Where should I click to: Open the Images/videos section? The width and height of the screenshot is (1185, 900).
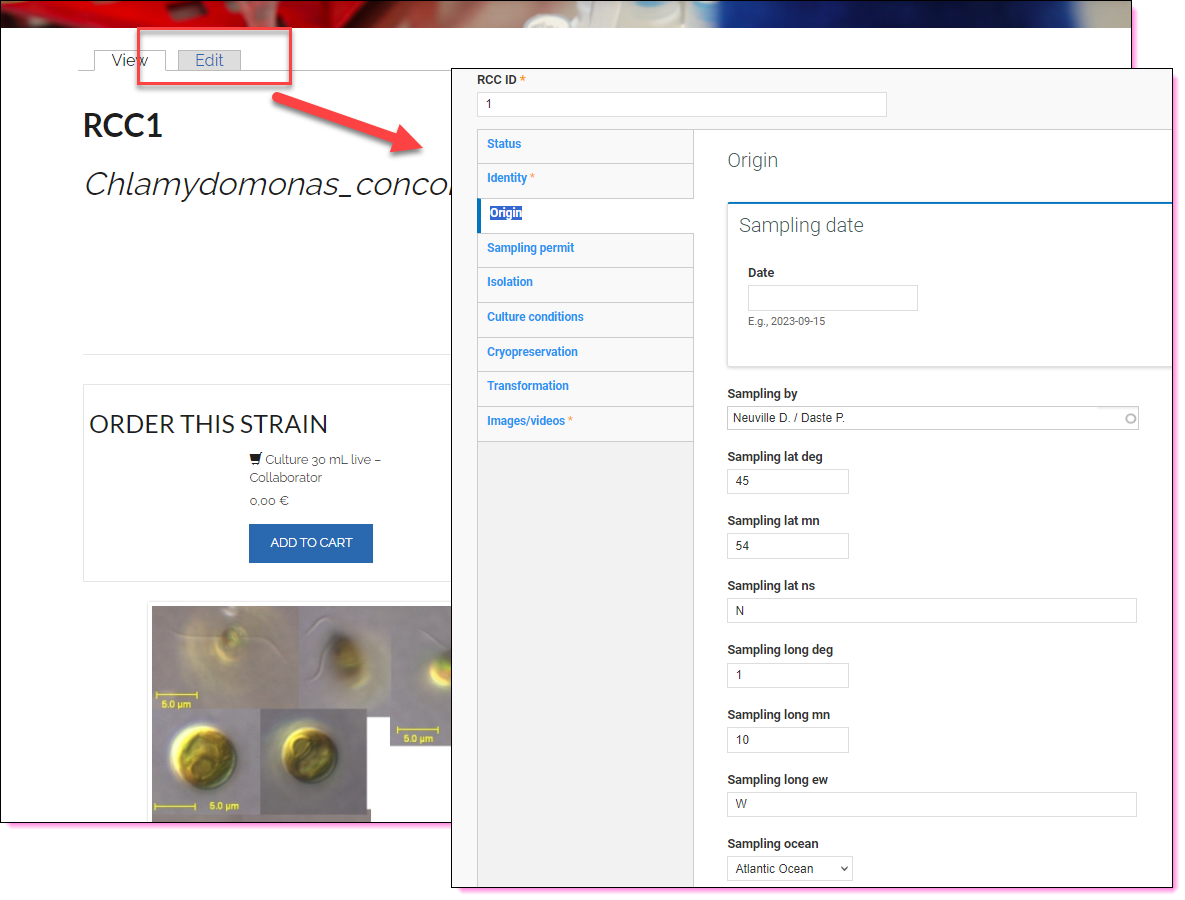coord(526,421)
